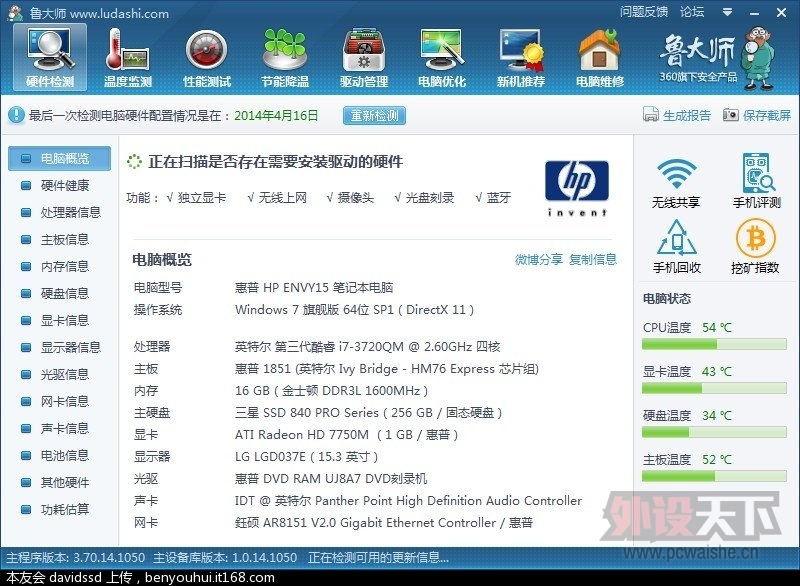Select 电脑概览 in sidebar
Screen dimensions: 800x586
pos(59,159)
